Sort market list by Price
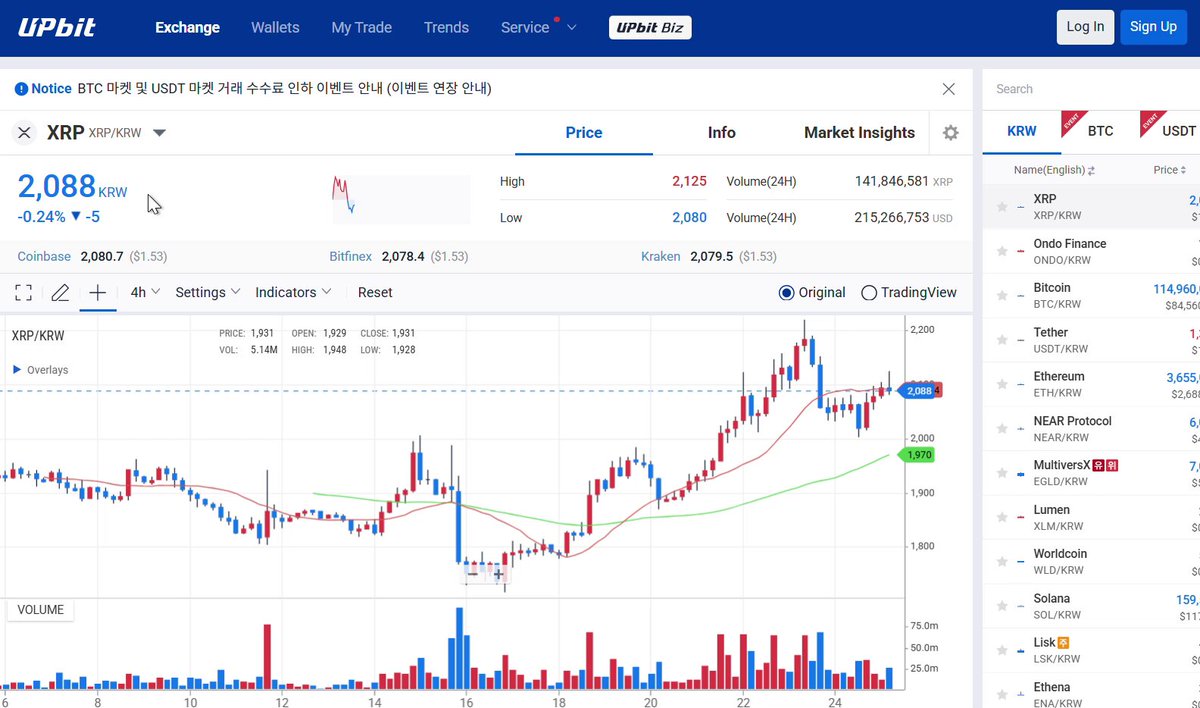Screen dimensions: 1200x708 (1170, 170)
